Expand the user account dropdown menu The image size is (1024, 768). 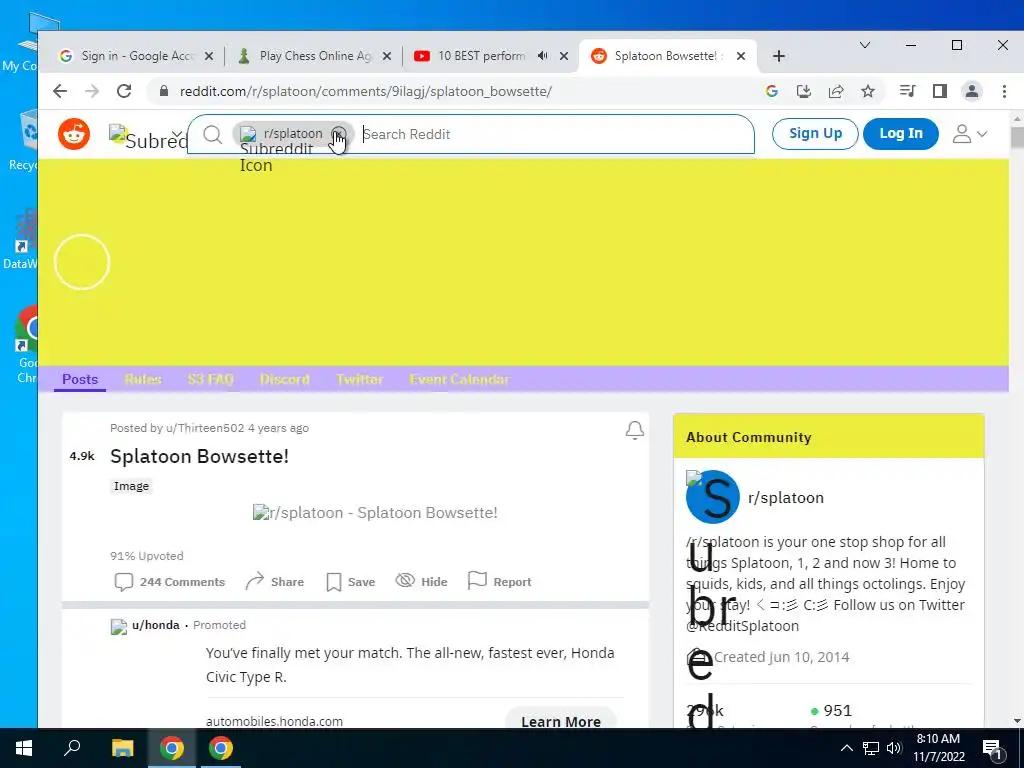(x=969, y=134)
